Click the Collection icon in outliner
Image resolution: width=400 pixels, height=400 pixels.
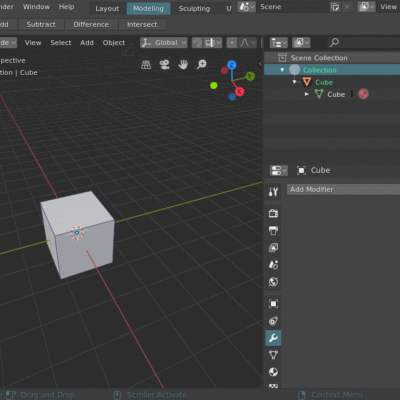point(294,70)
